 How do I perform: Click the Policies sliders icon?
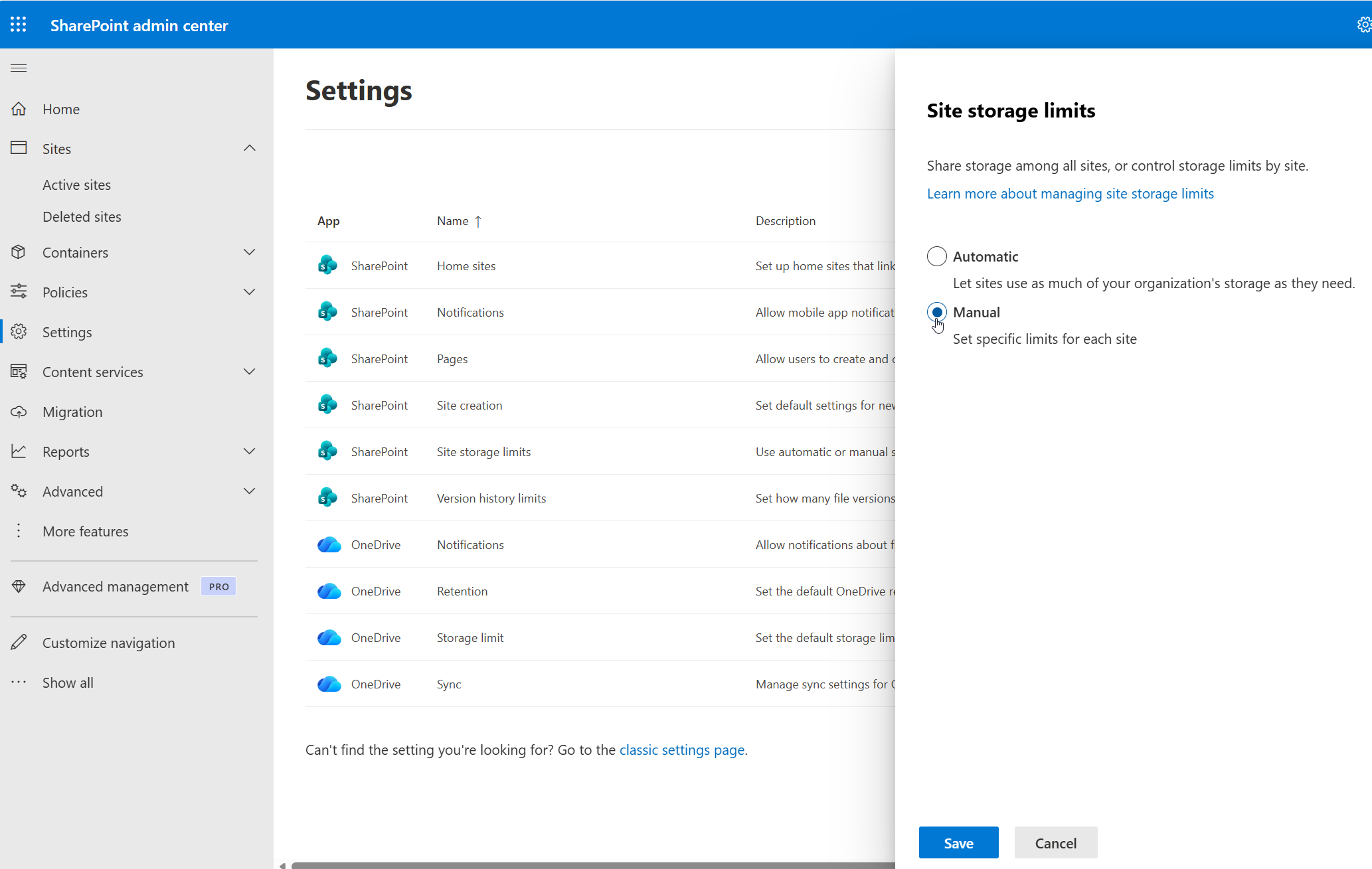coord(19,291)
